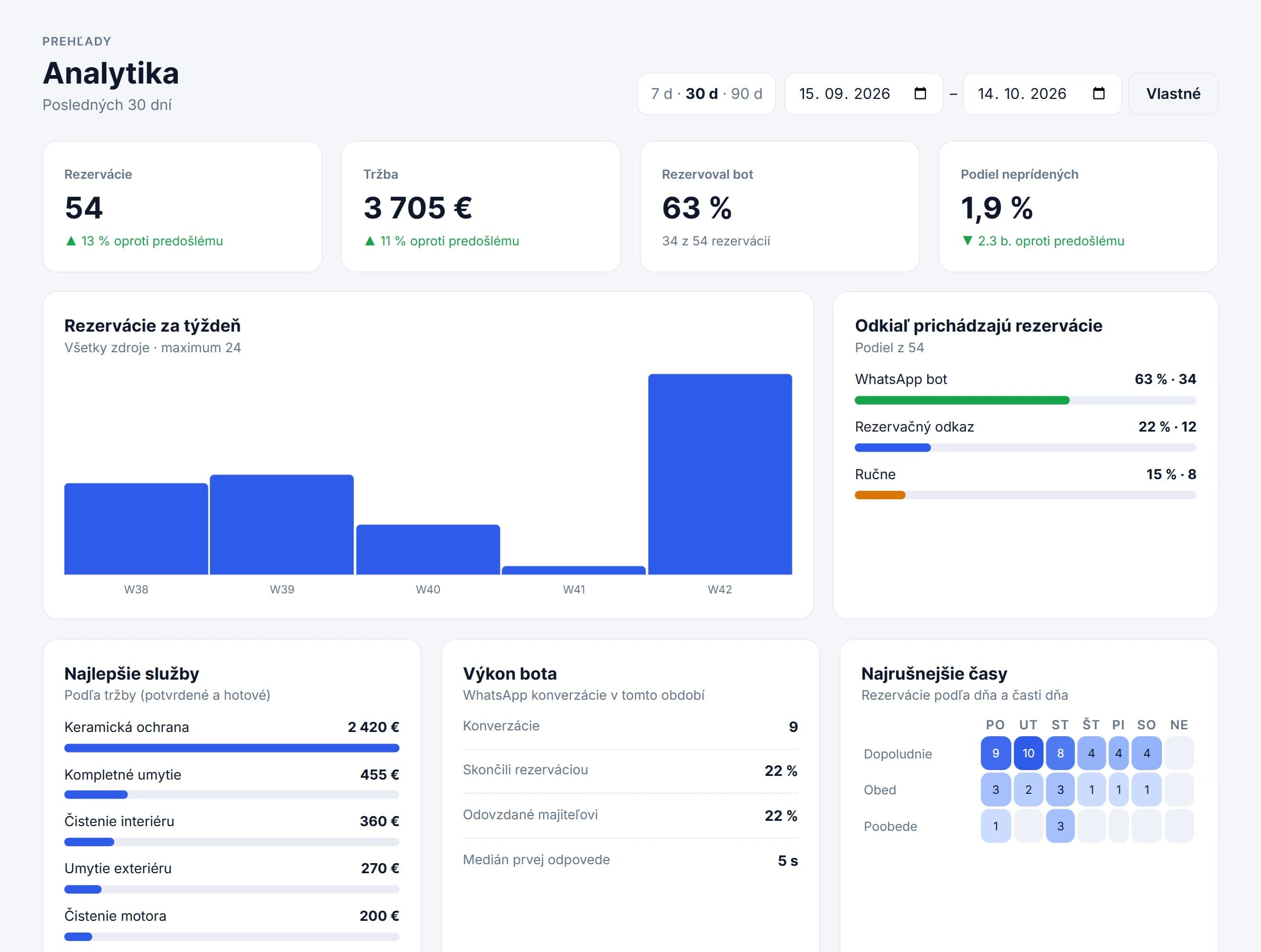Click the Tržba value 3 705 €
The width and height of the screenshot is (1261, 952).
point(418,207)
